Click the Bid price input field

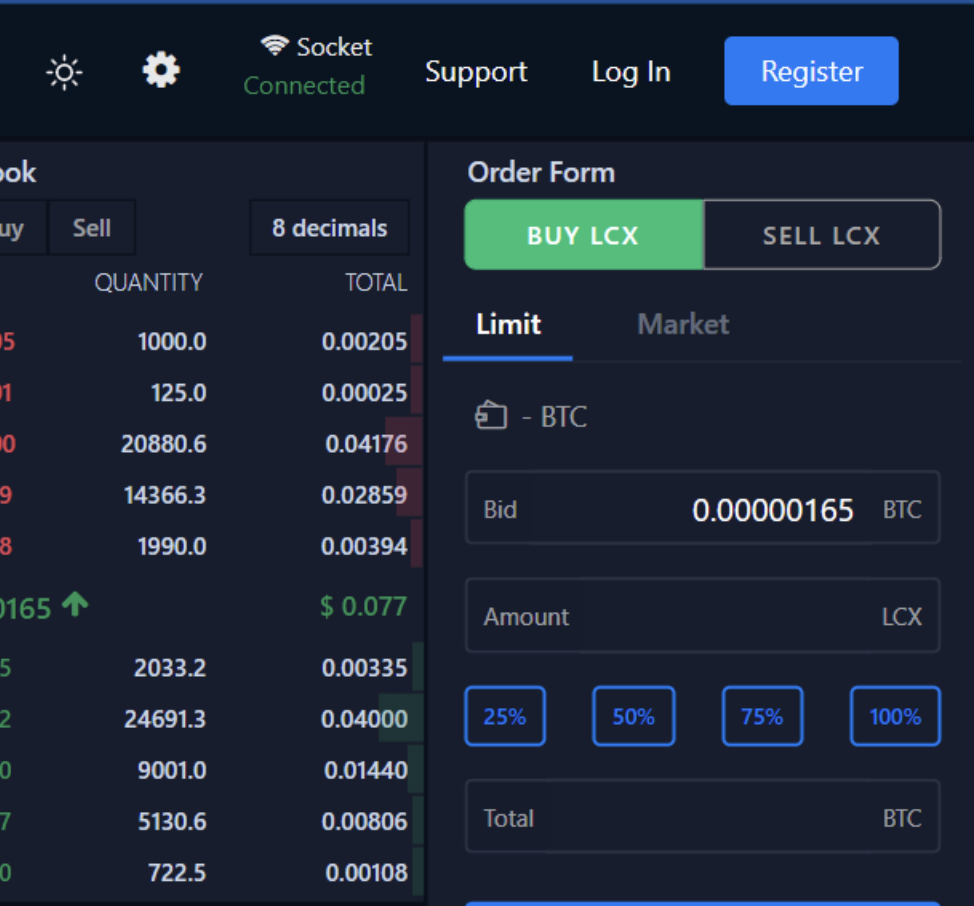pos(702,509)
